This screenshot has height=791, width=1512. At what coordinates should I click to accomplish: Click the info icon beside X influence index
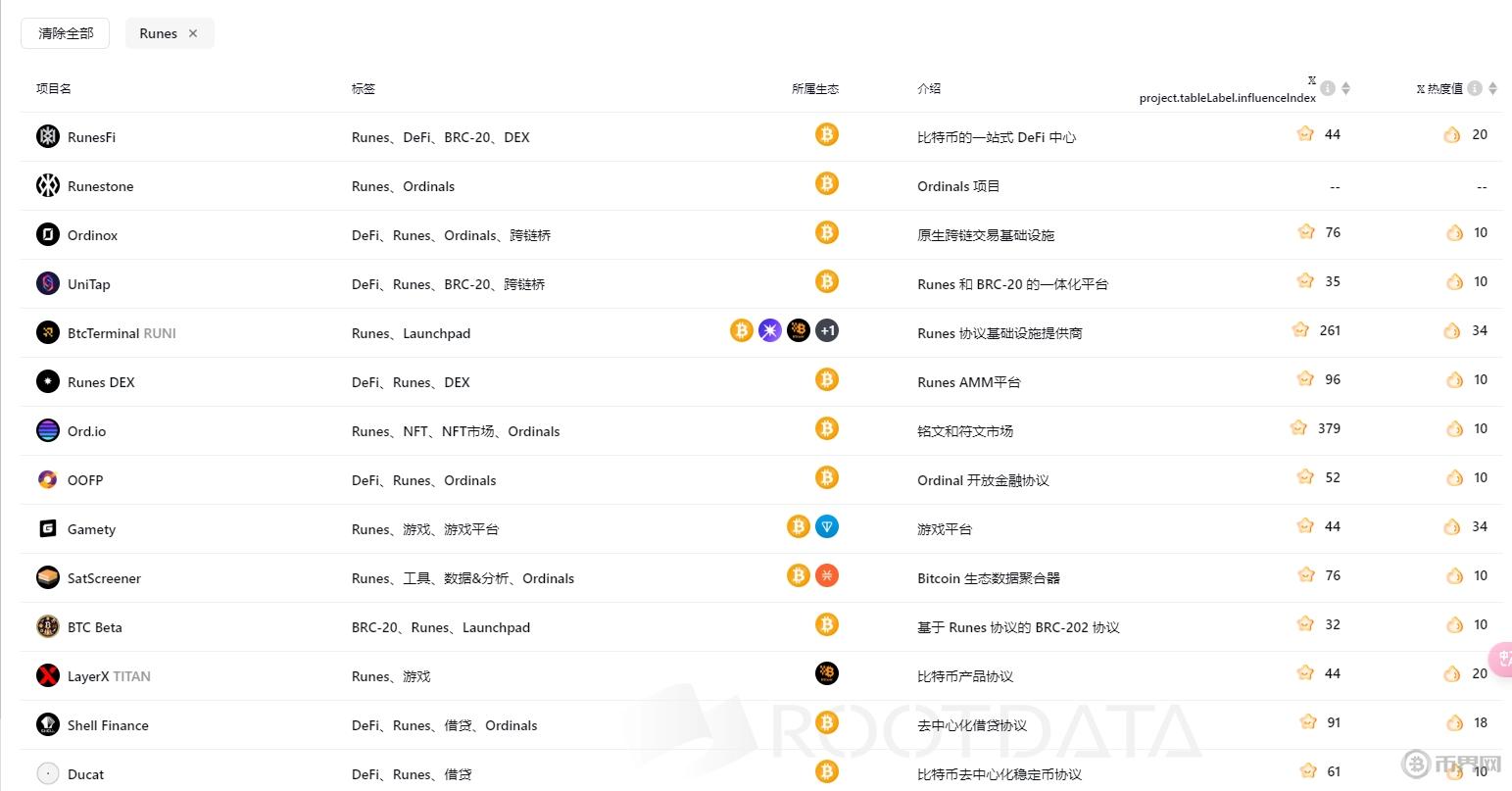click(1328, 88)
